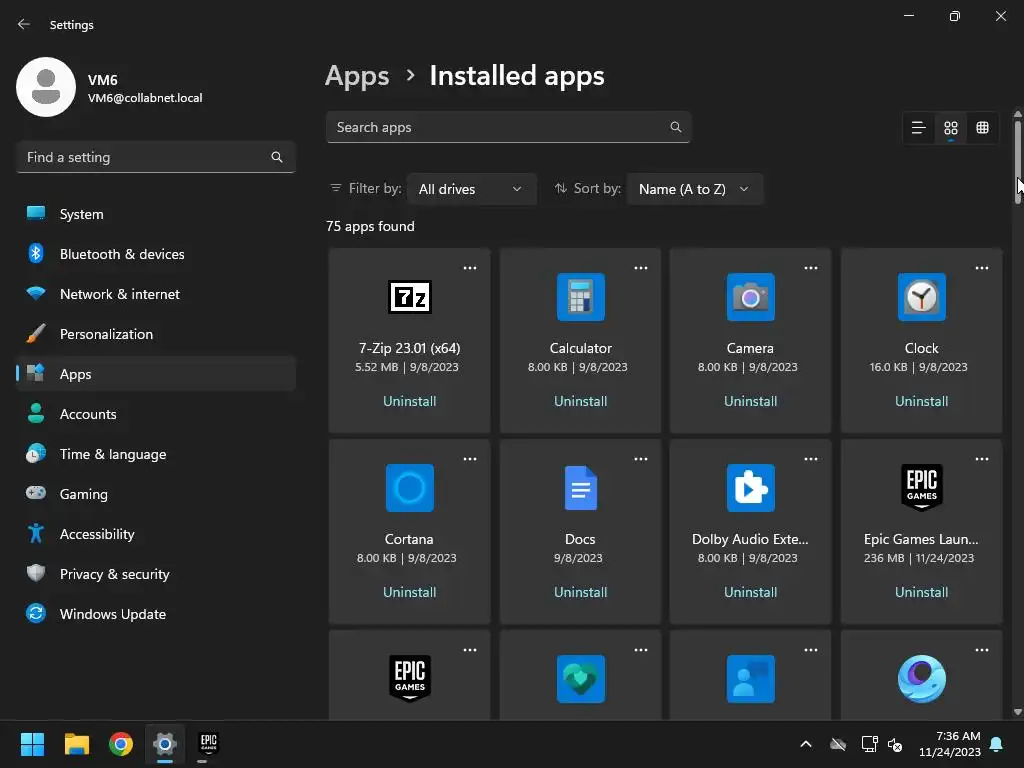Click the Clock app icon
This screenshot has width=1024, height=768.
click(x=921, y=297)
